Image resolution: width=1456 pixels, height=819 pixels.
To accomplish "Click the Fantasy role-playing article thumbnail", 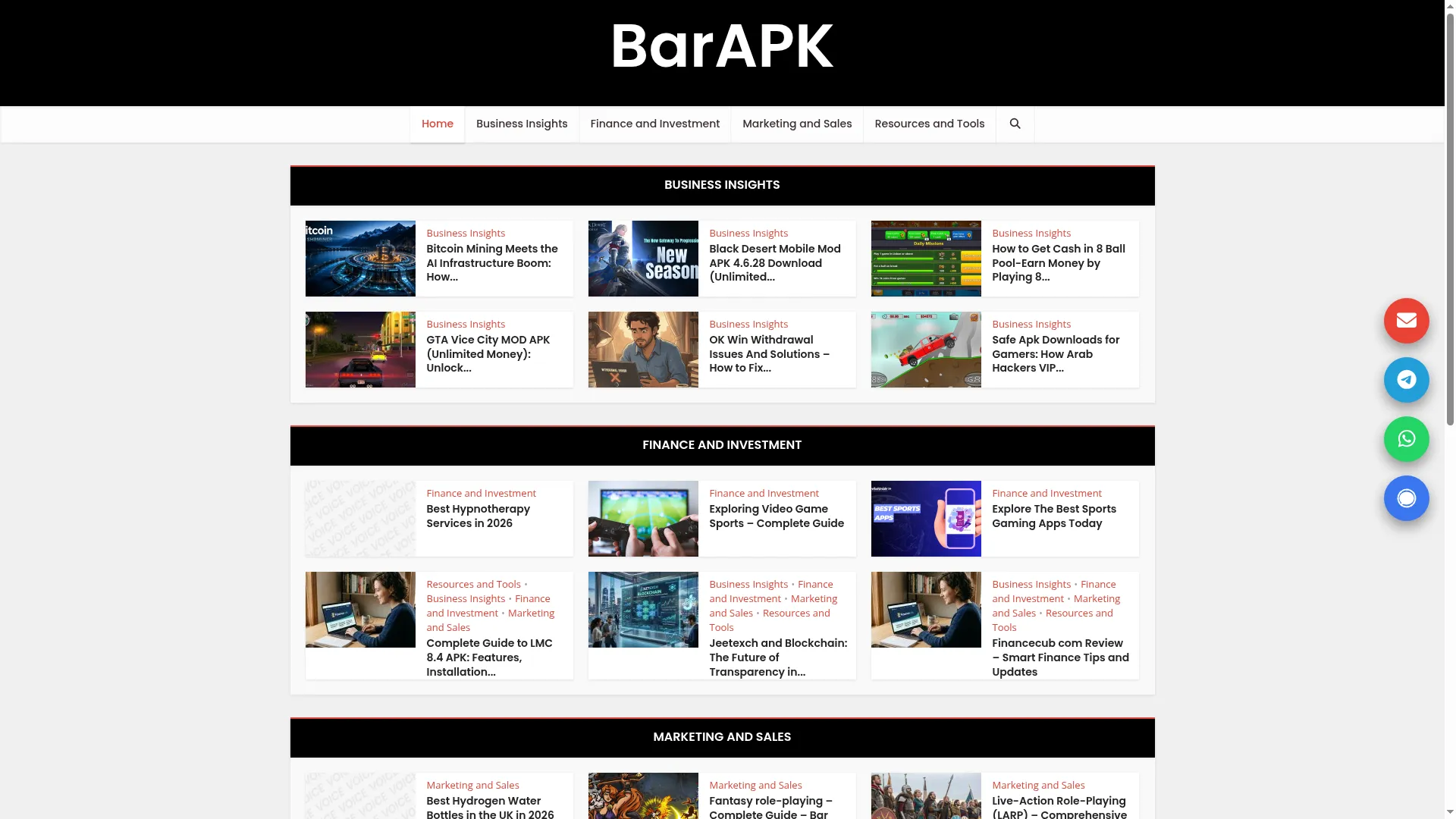I will (643, 795).
